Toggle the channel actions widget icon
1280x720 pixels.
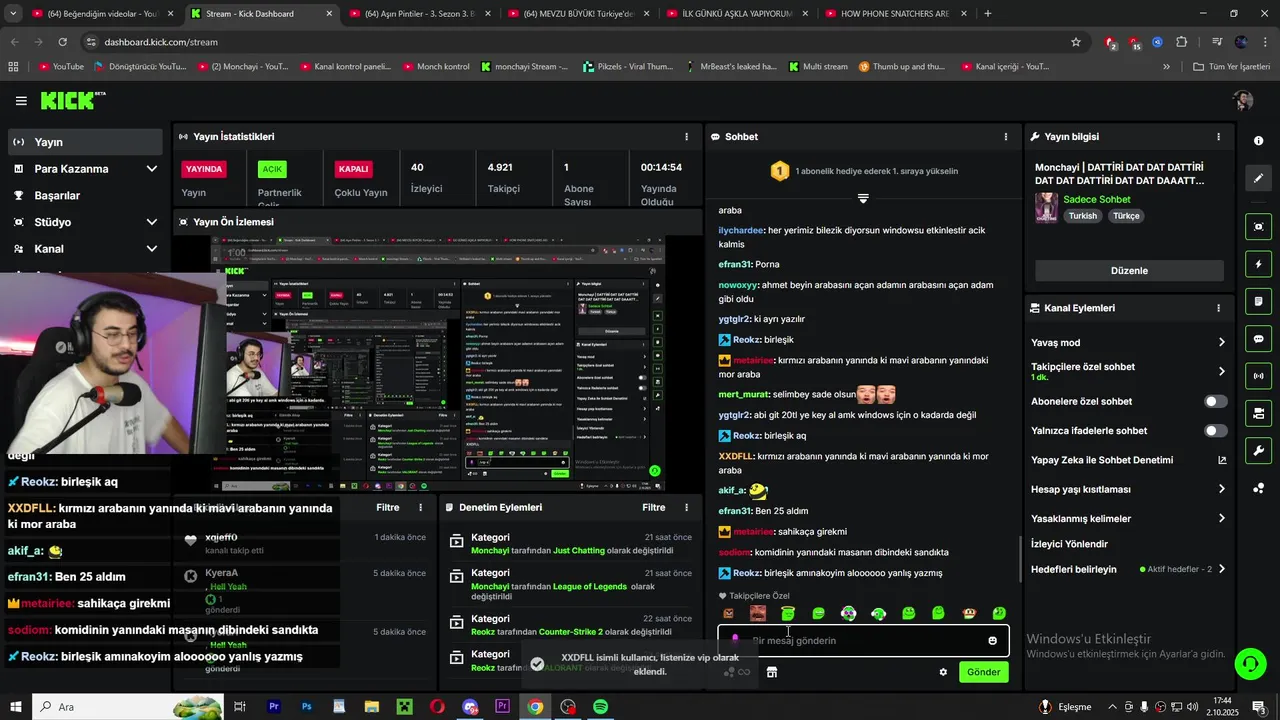1259,413
